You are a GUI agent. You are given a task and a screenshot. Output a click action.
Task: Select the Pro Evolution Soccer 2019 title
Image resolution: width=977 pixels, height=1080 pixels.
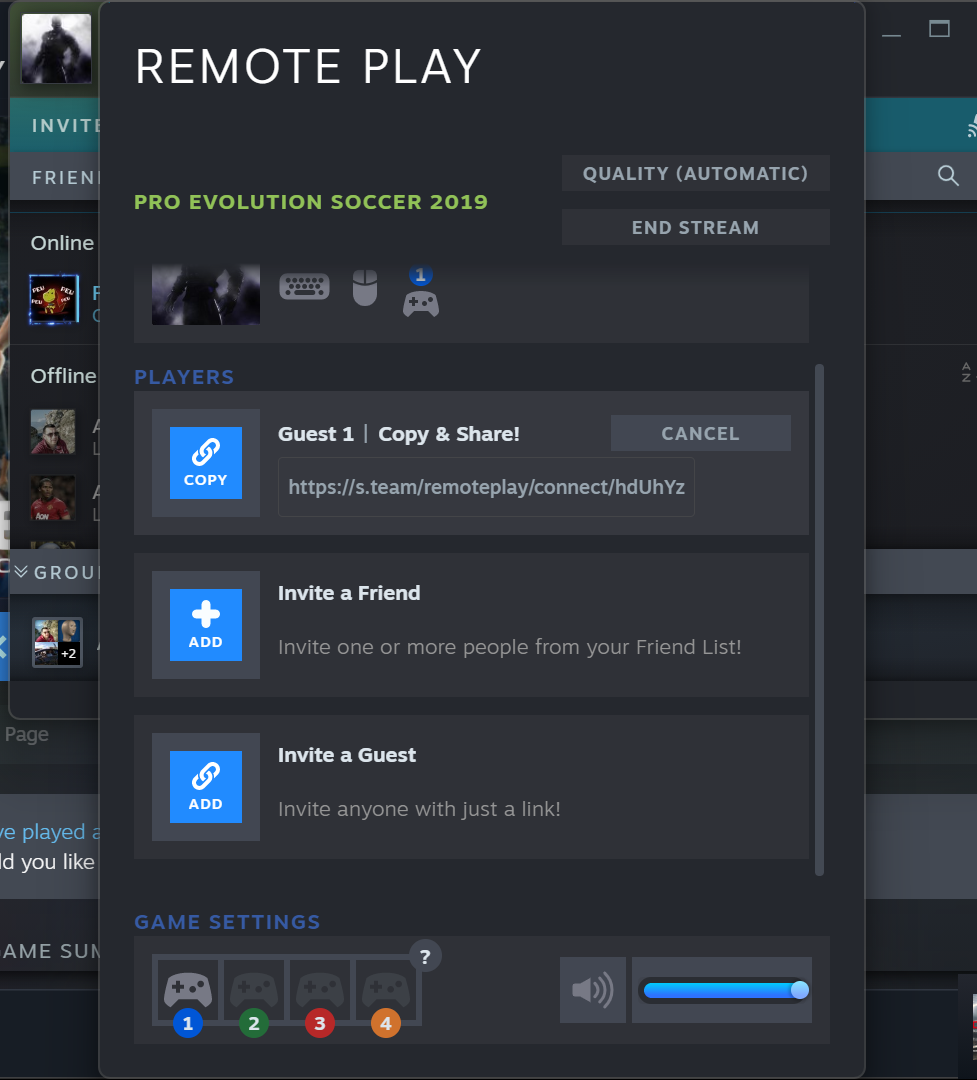311,202
